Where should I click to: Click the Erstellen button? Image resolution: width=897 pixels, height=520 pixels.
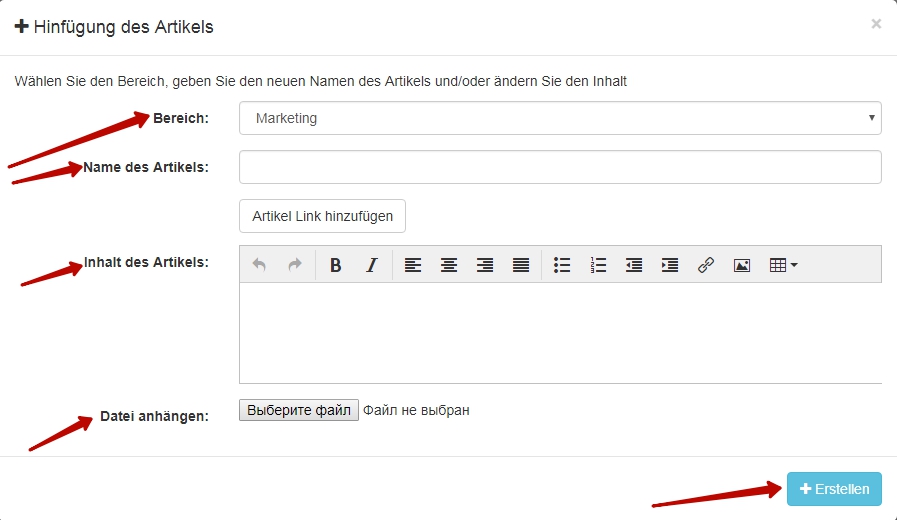pos(834,489)
